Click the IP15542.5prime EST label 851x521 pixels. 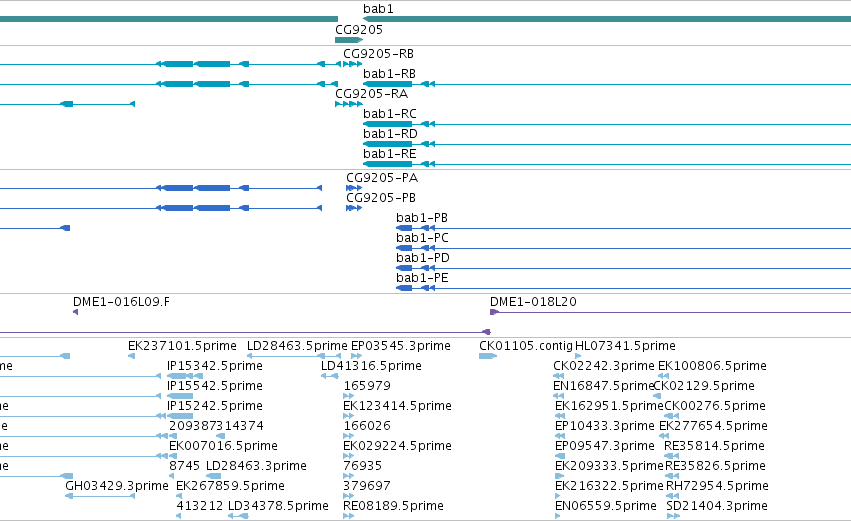click(215, 386)
